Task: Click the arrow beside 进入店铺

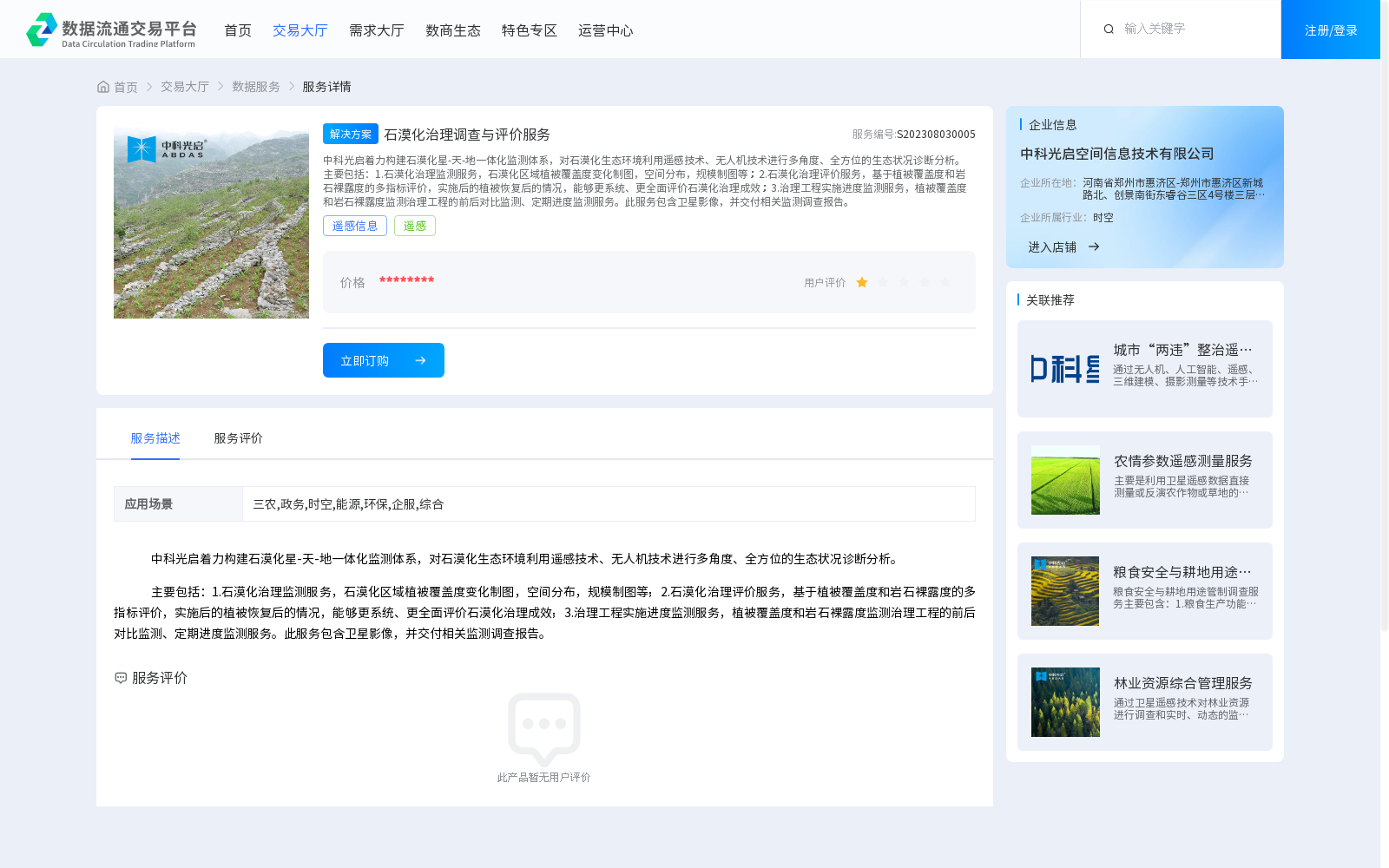Action: coord(1094,247)
